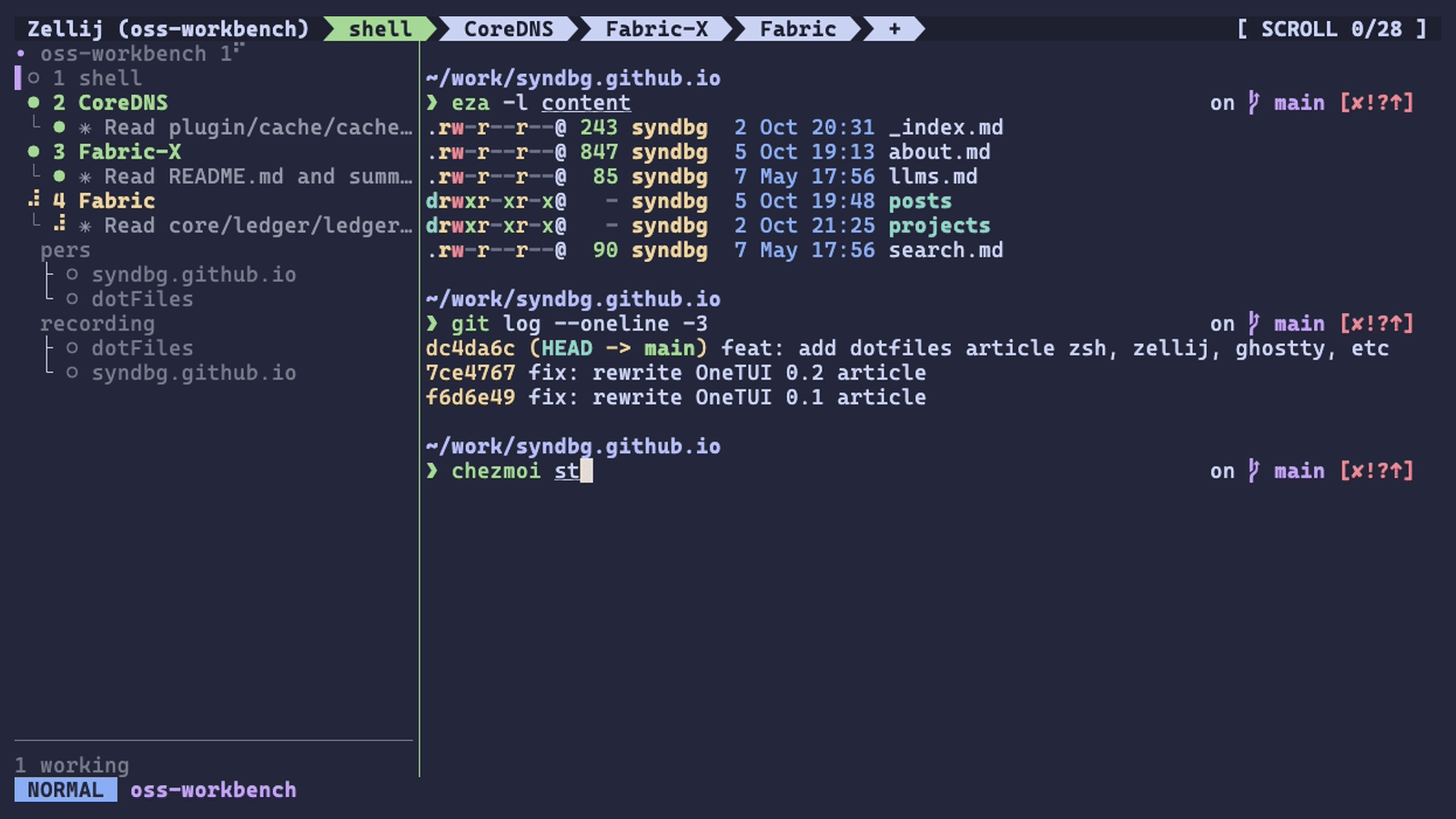Click commit hash f6d6e49
This screenshot has width=1456, height=819.
click(x=470, y=398)
